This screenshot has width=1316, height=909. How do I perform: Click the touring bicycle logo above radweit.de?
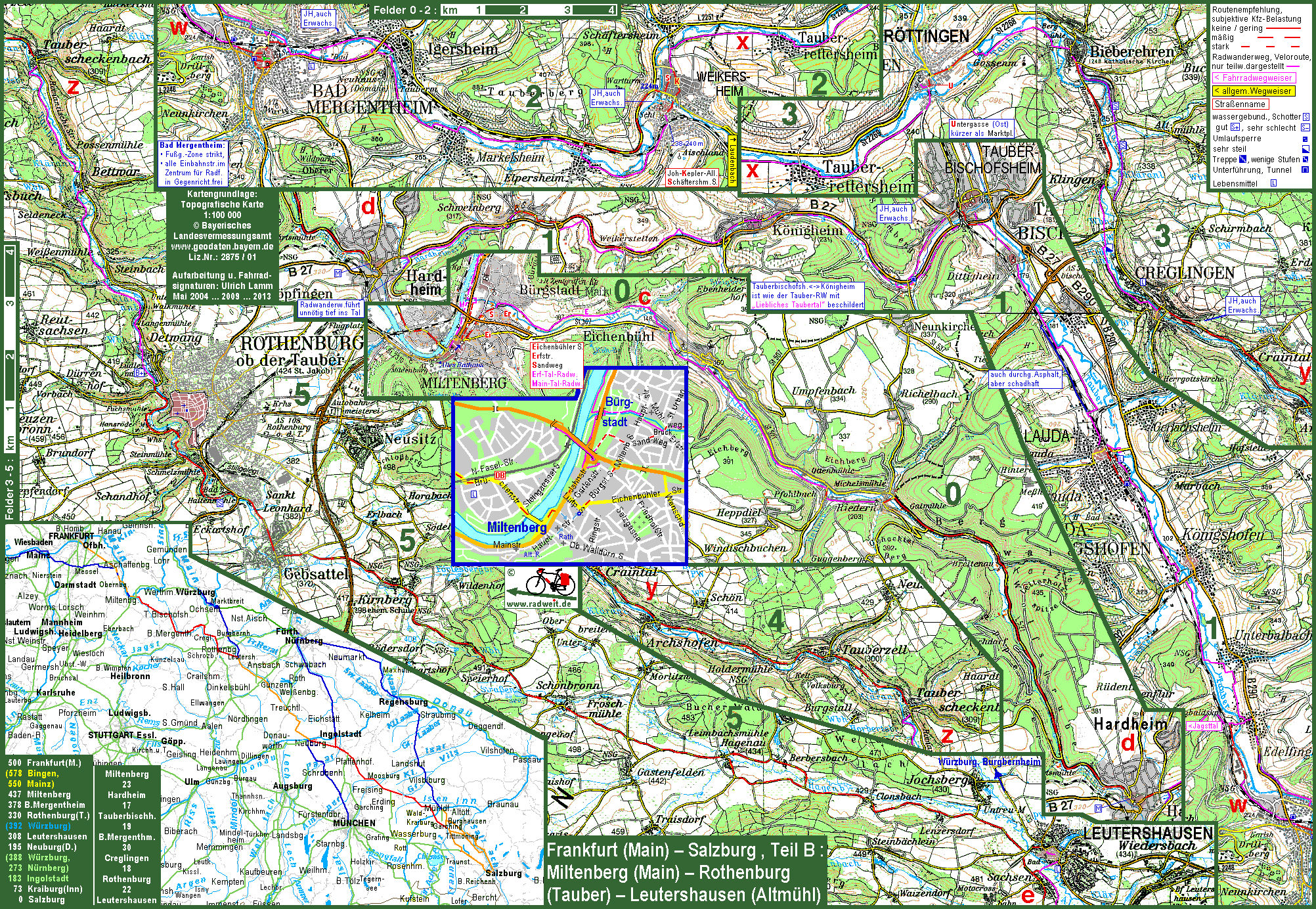(x=550, y=583)
